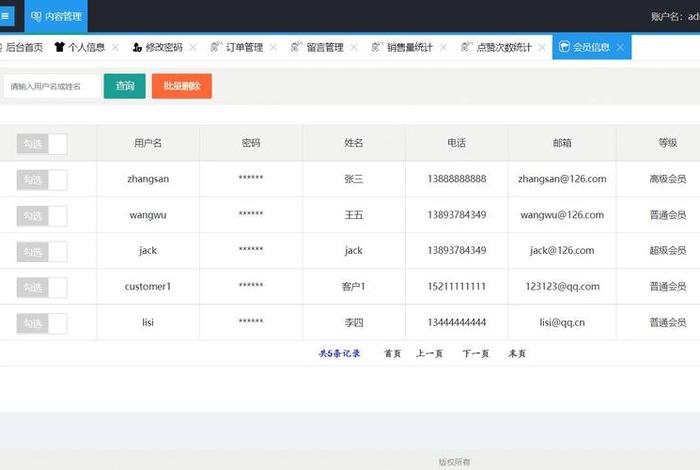Click the 首页 pagination link
Screen dimensions: 700x470
coord(392,354)
